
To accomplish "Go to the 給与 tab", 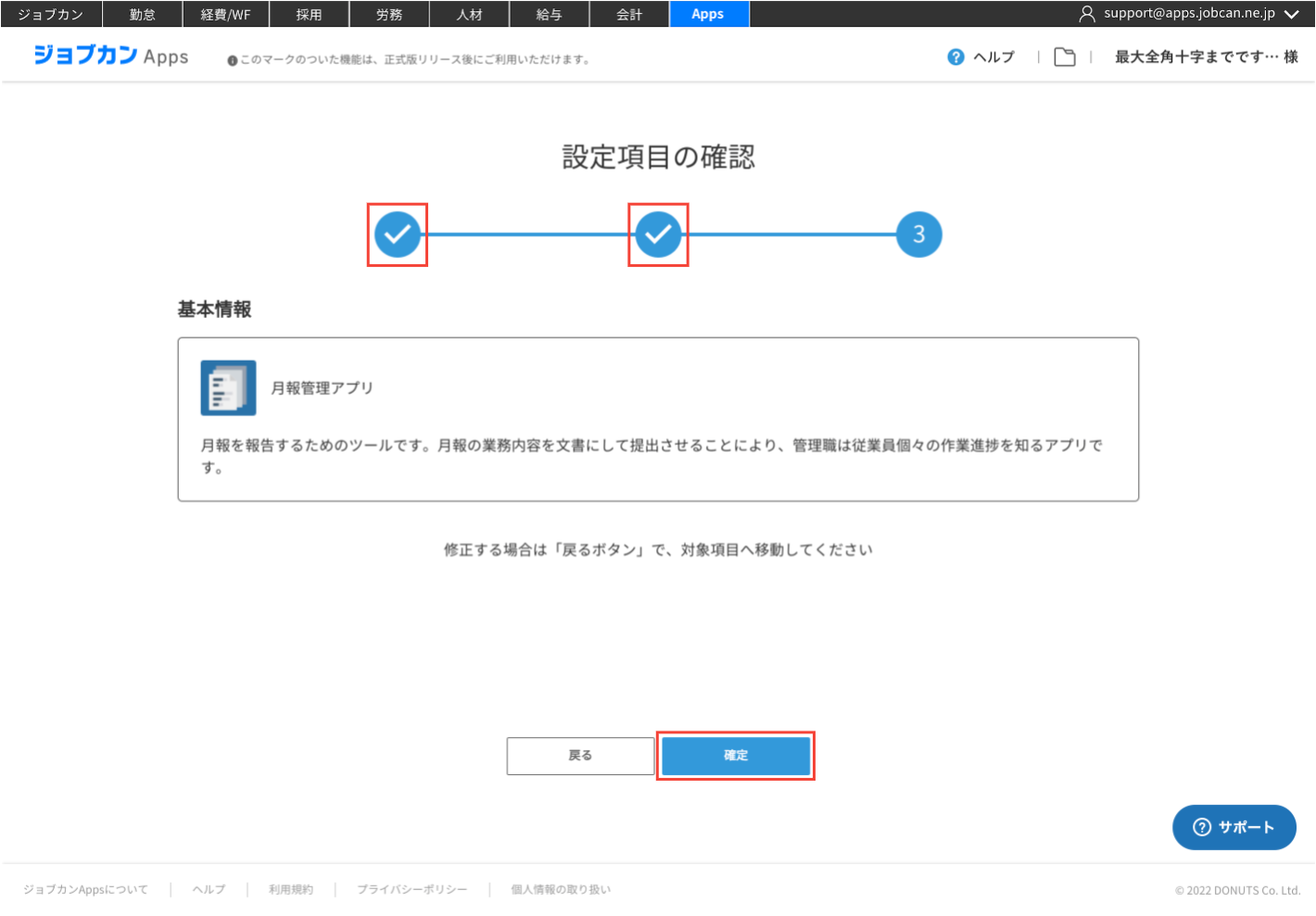I will [550, 14].
